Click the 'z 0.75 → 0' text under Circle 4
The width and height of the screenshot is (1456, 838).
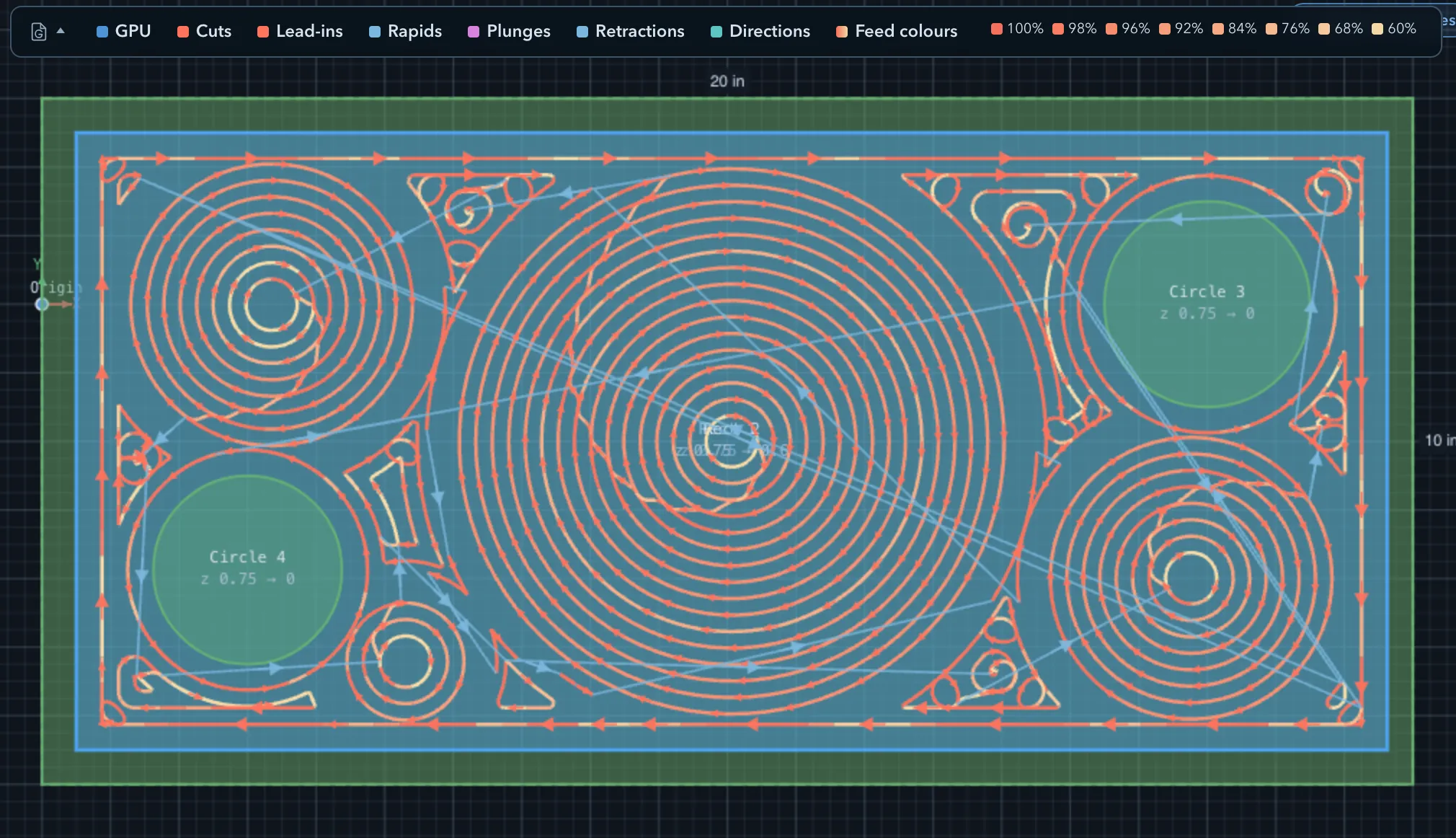(x=247, y=579)
